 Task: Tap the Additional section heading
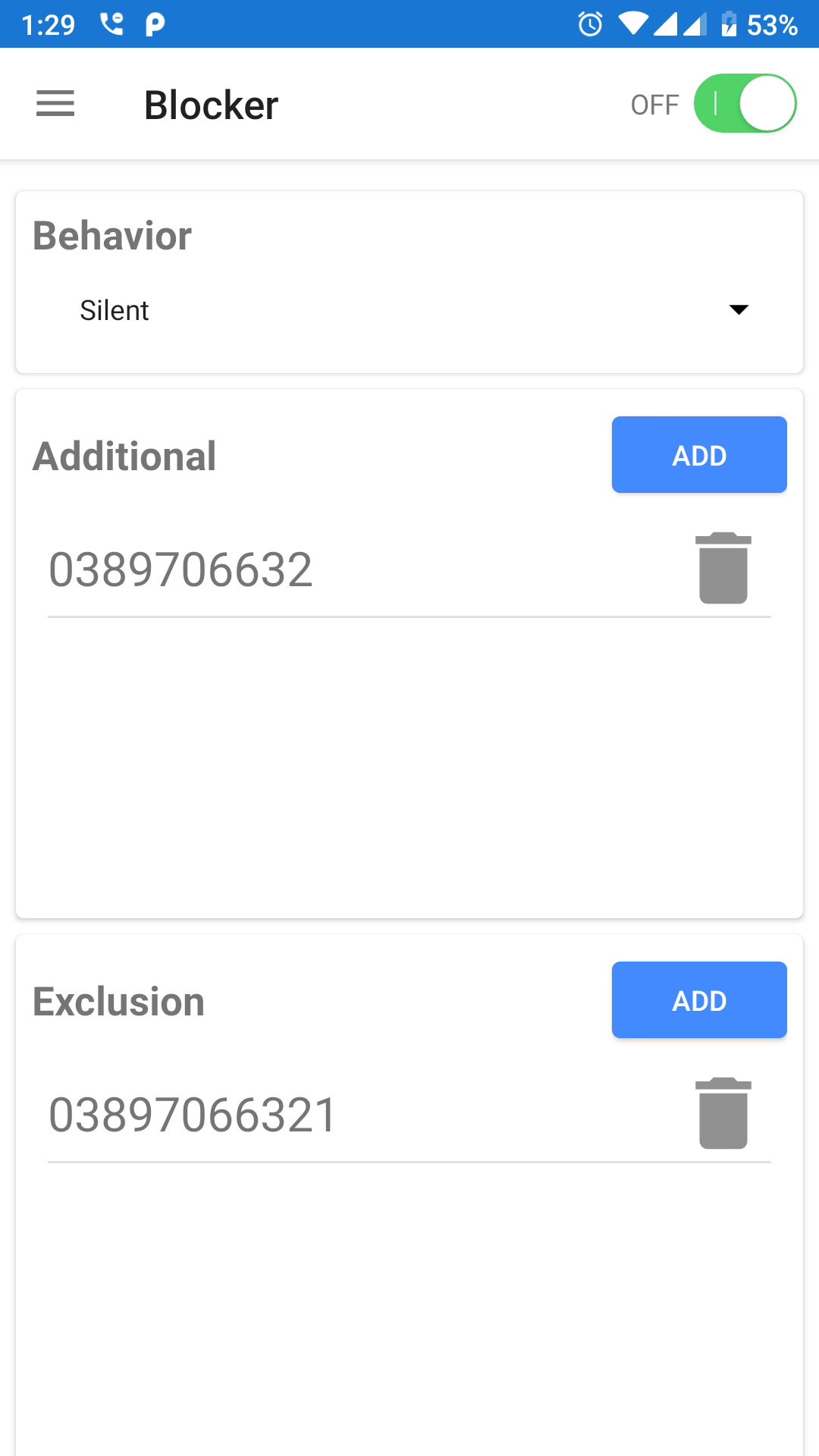pyautogui.click(x=124, y=457)
